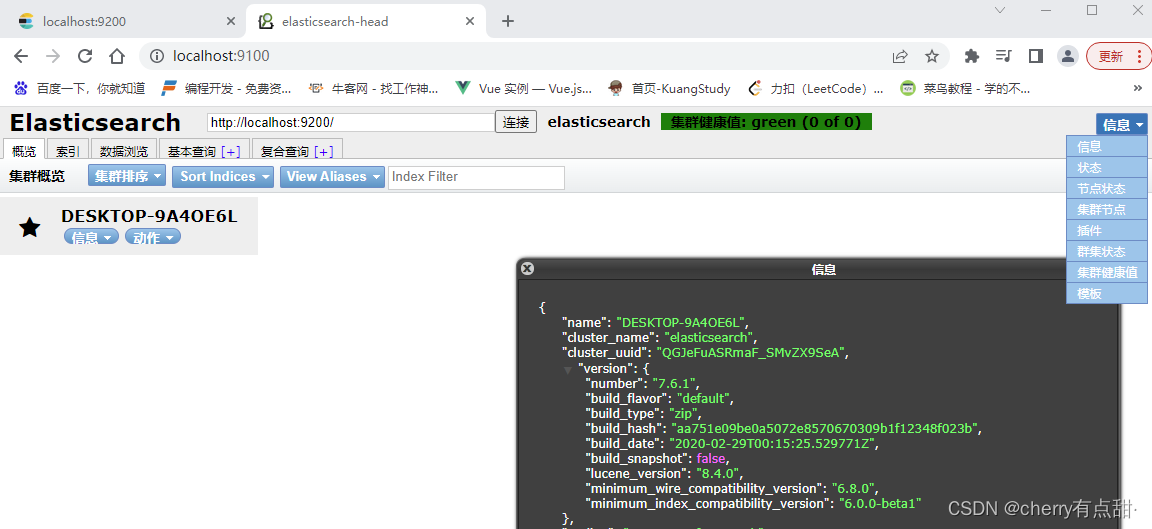Click the Elasticsearch page heading
Viewport: 1152px width, 529px height.
pos(95,122)
